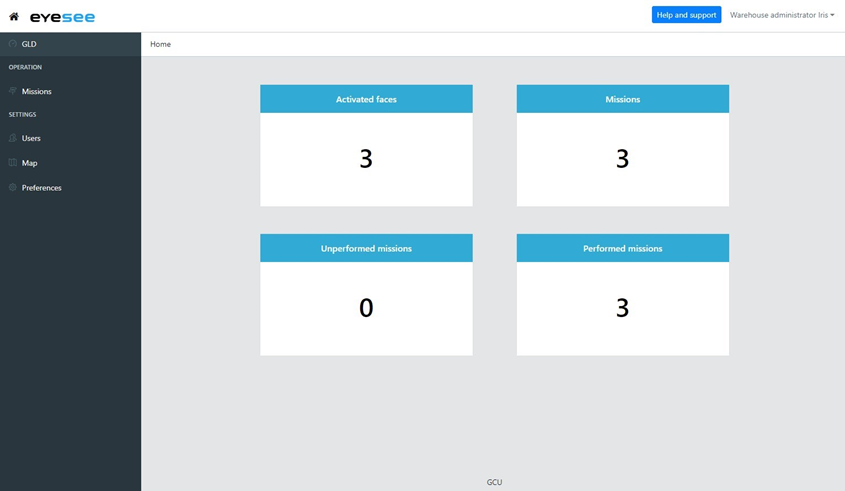The width and height of the screenshot is (845, 491).
Task: Click the Activated faces card header
Action: coord(366,99)
